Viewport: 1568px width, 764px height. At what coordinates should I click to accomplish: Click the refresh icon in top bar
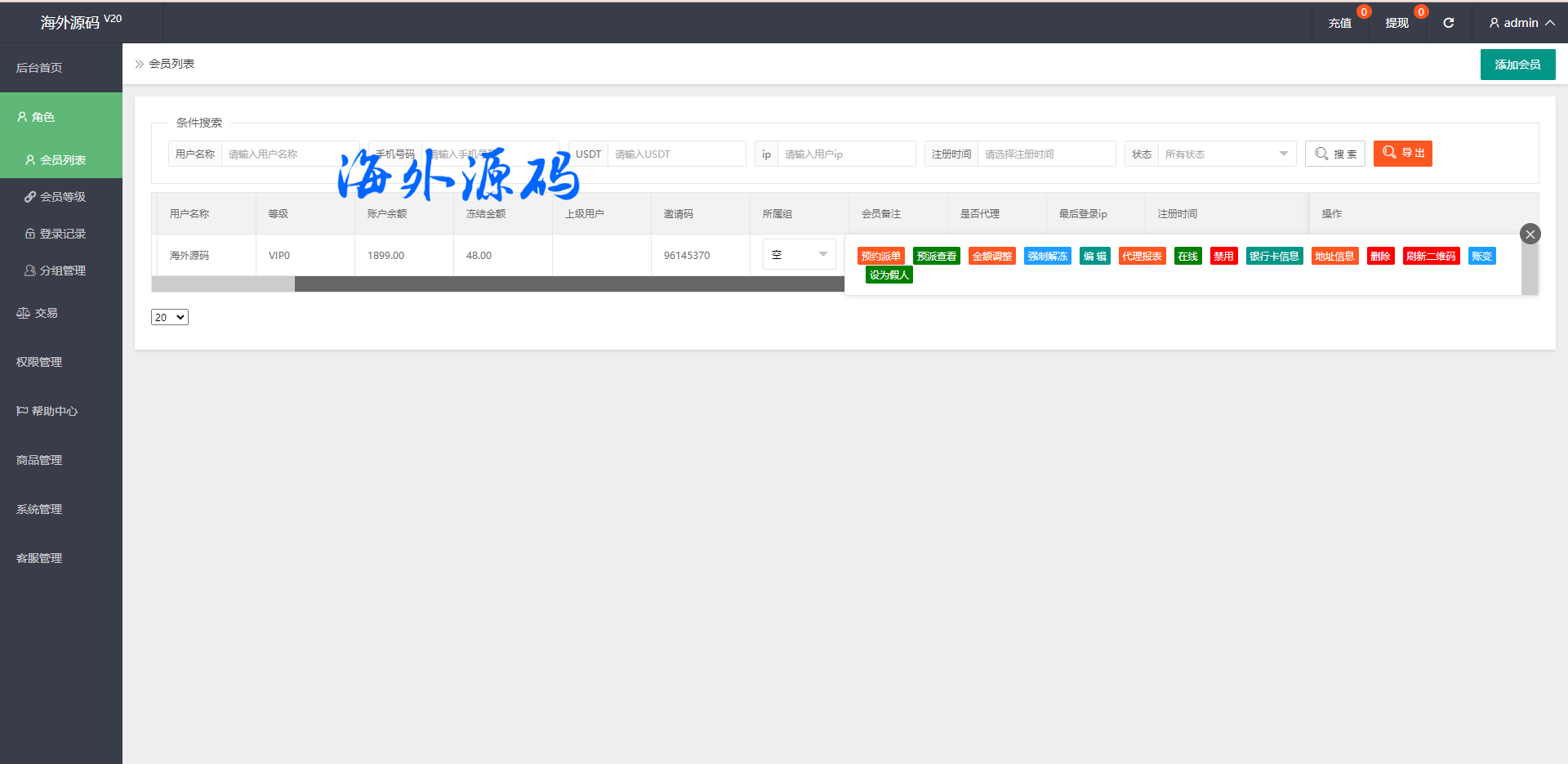1448,23
